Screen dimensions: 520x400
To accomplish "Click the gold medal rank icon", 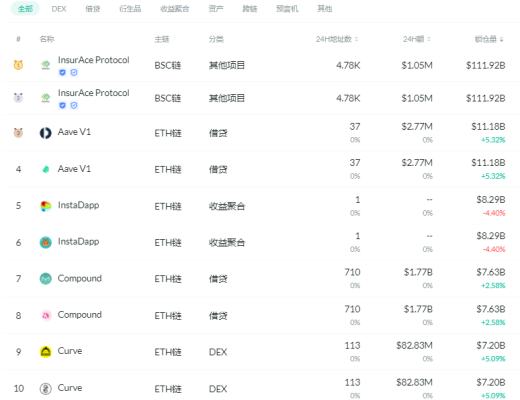I will click(x=18, y=64).
